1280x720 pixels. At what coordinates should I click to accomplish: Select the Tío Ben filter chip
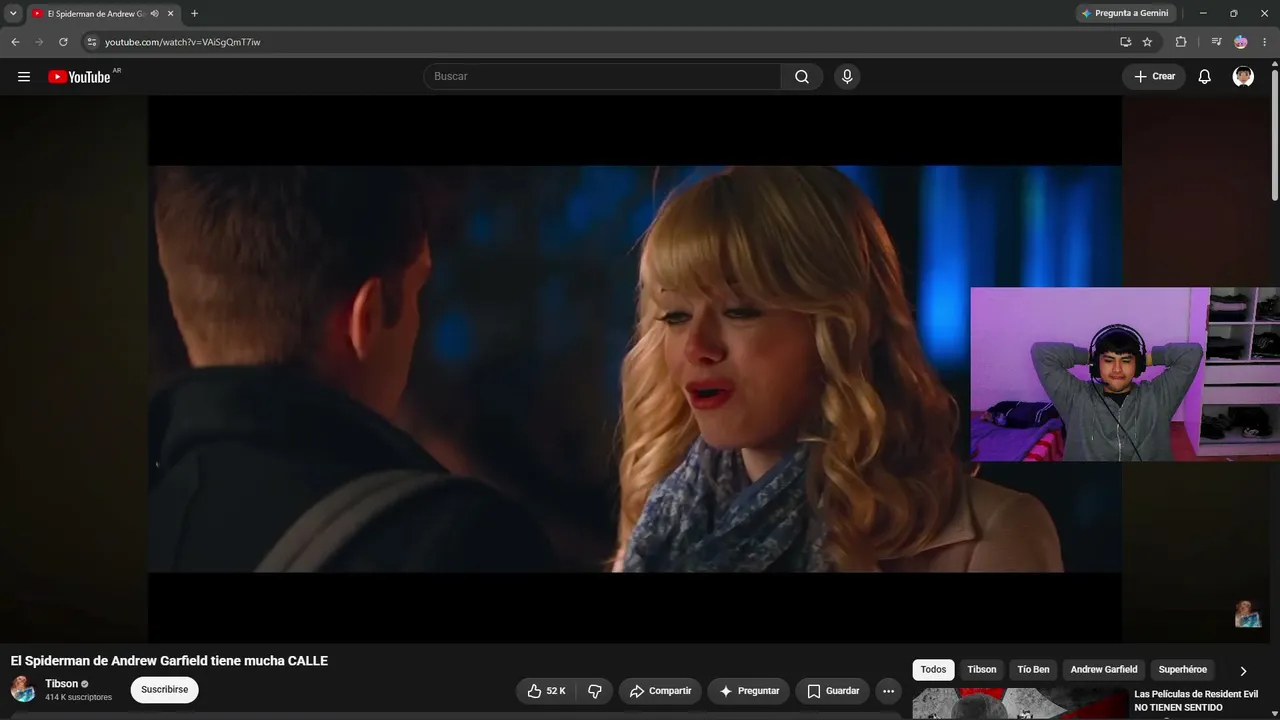(x=1034, y=670)
